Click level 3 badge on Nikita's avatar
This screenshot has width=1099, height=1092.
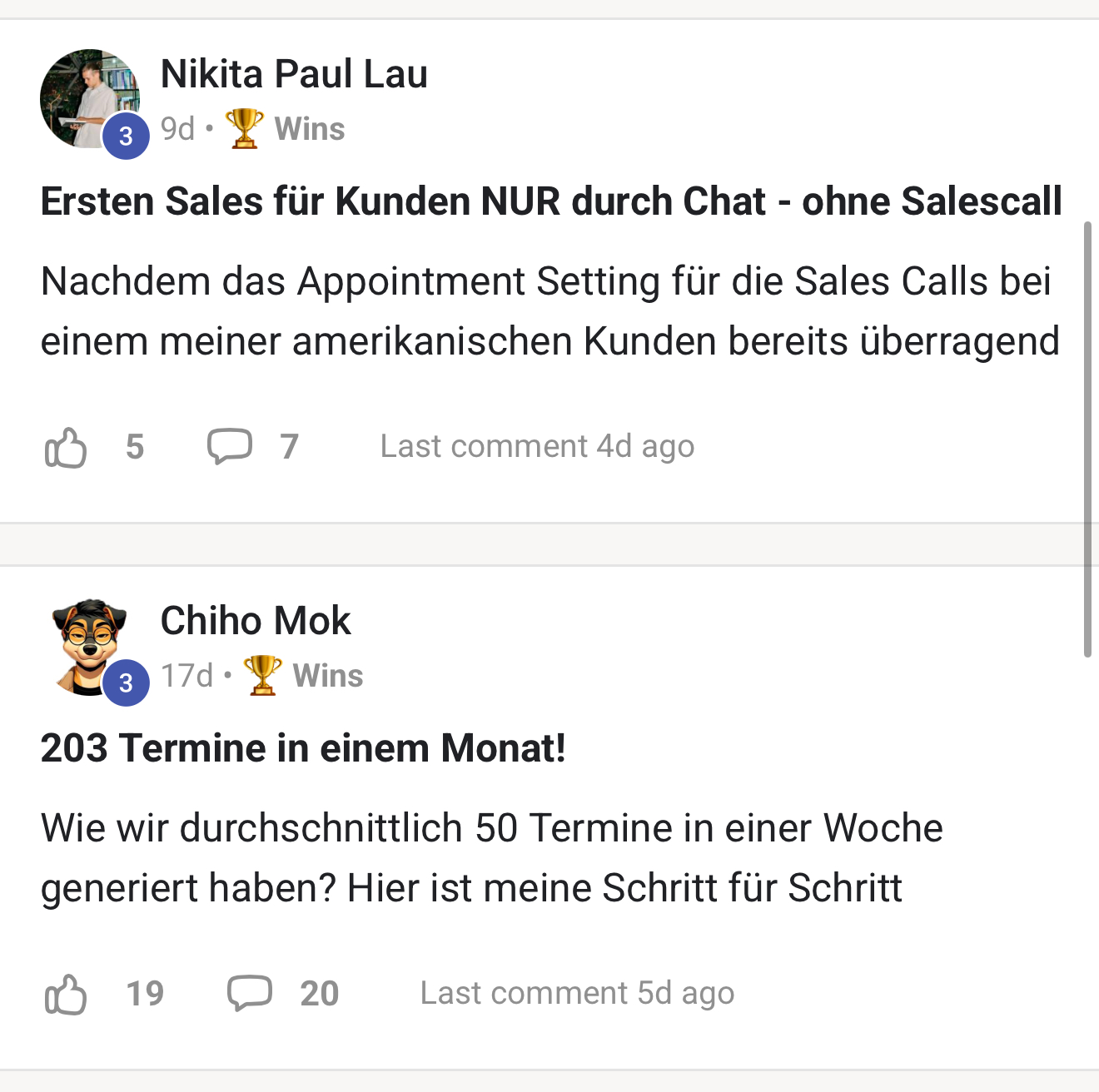(126, 136)
